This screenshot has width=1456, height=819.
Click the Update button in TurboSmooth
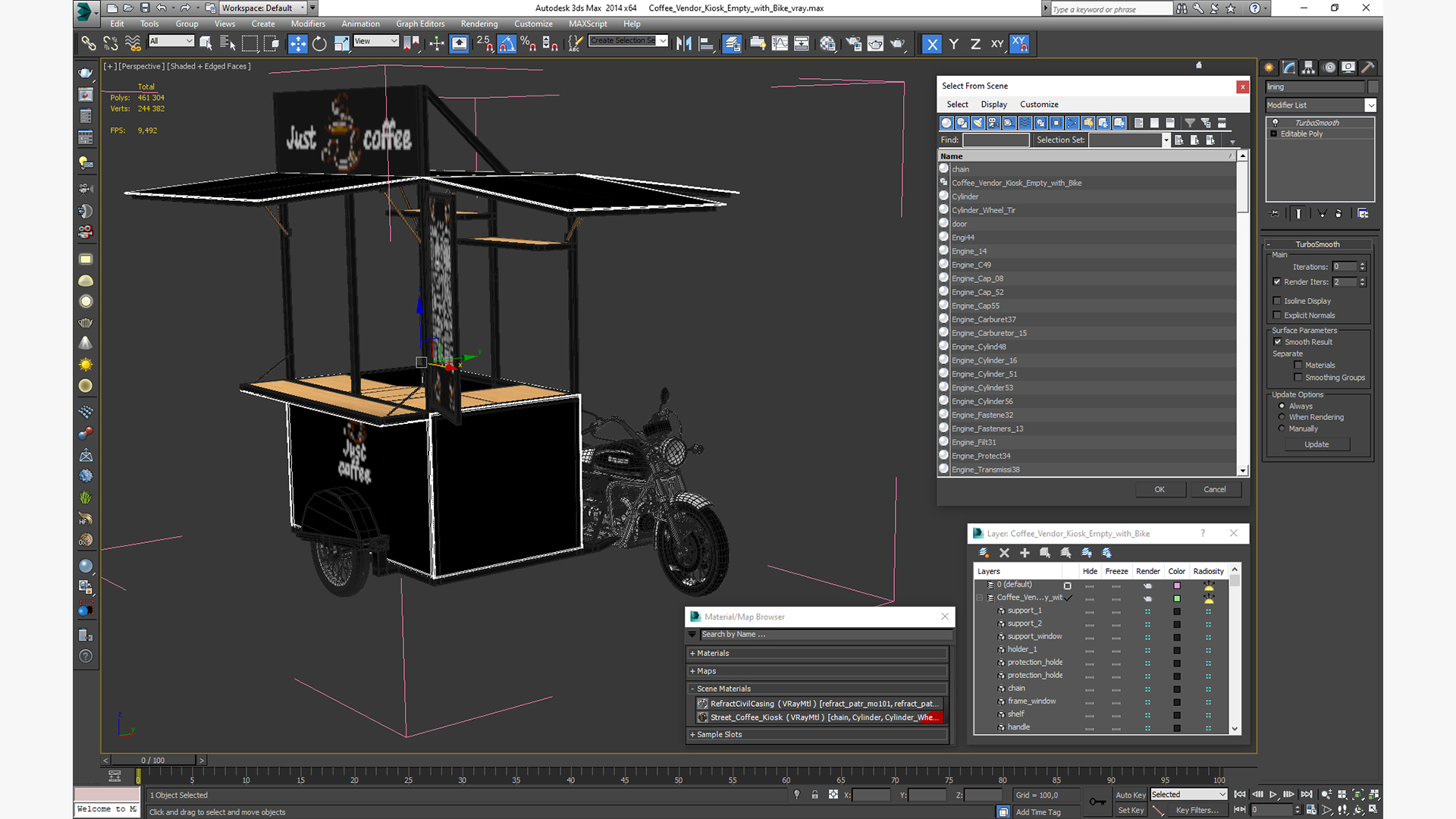(x=1316, y=444)
